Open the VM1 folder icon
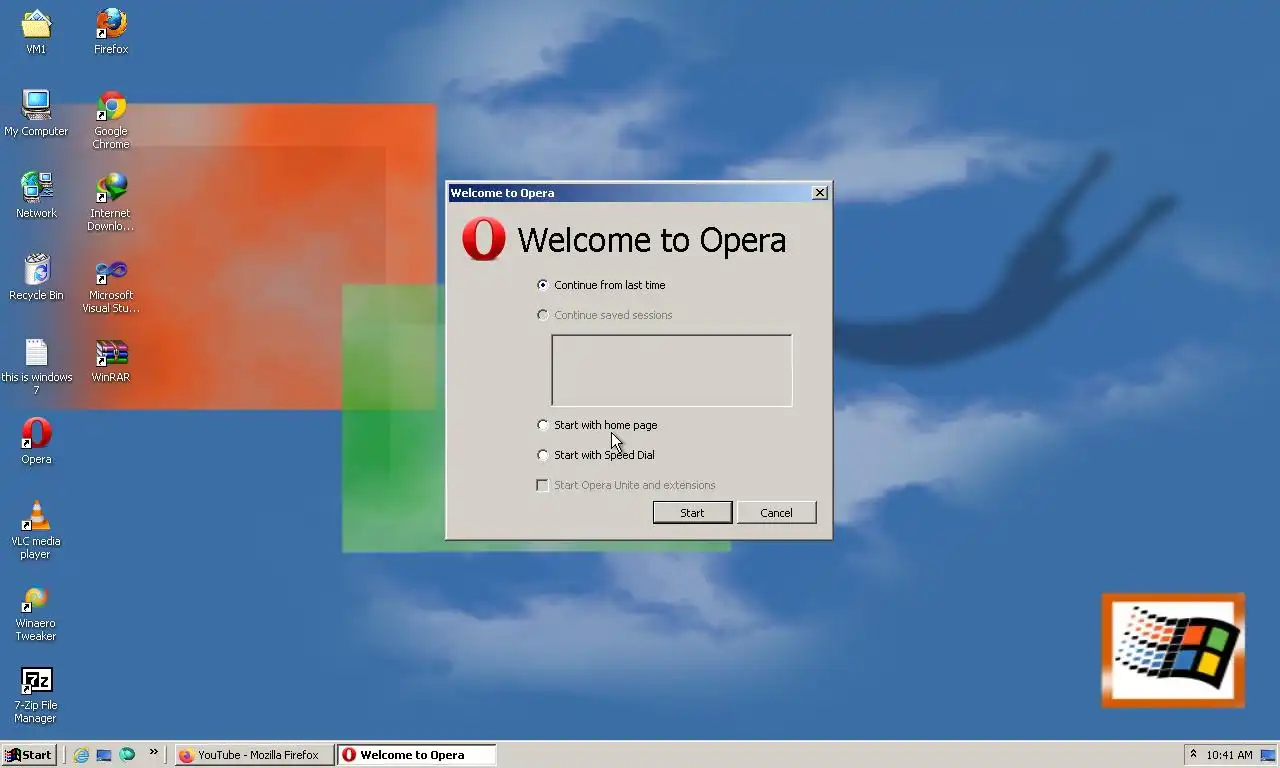This screenshot has height=768, width=1280. tap(36, 31)
